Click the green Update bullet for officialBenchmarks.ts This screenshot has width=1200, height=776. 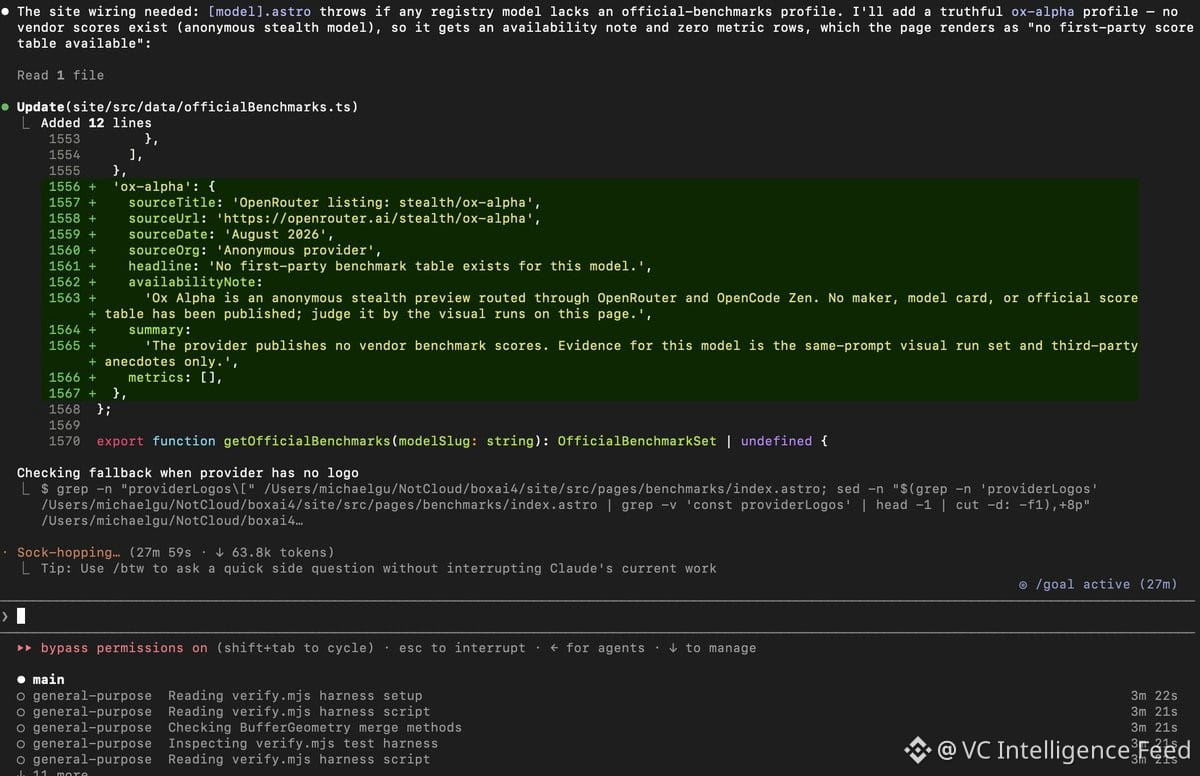pos(7,107)
